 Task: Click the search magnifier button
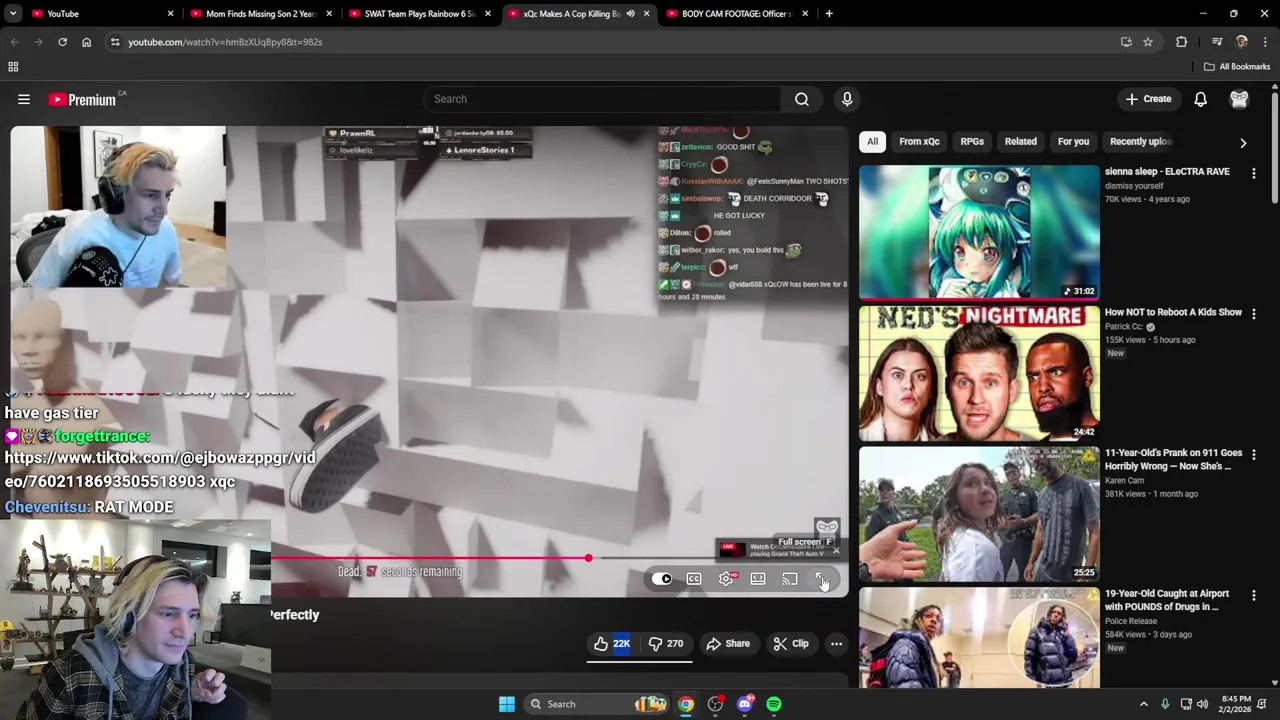click(802, 99)
